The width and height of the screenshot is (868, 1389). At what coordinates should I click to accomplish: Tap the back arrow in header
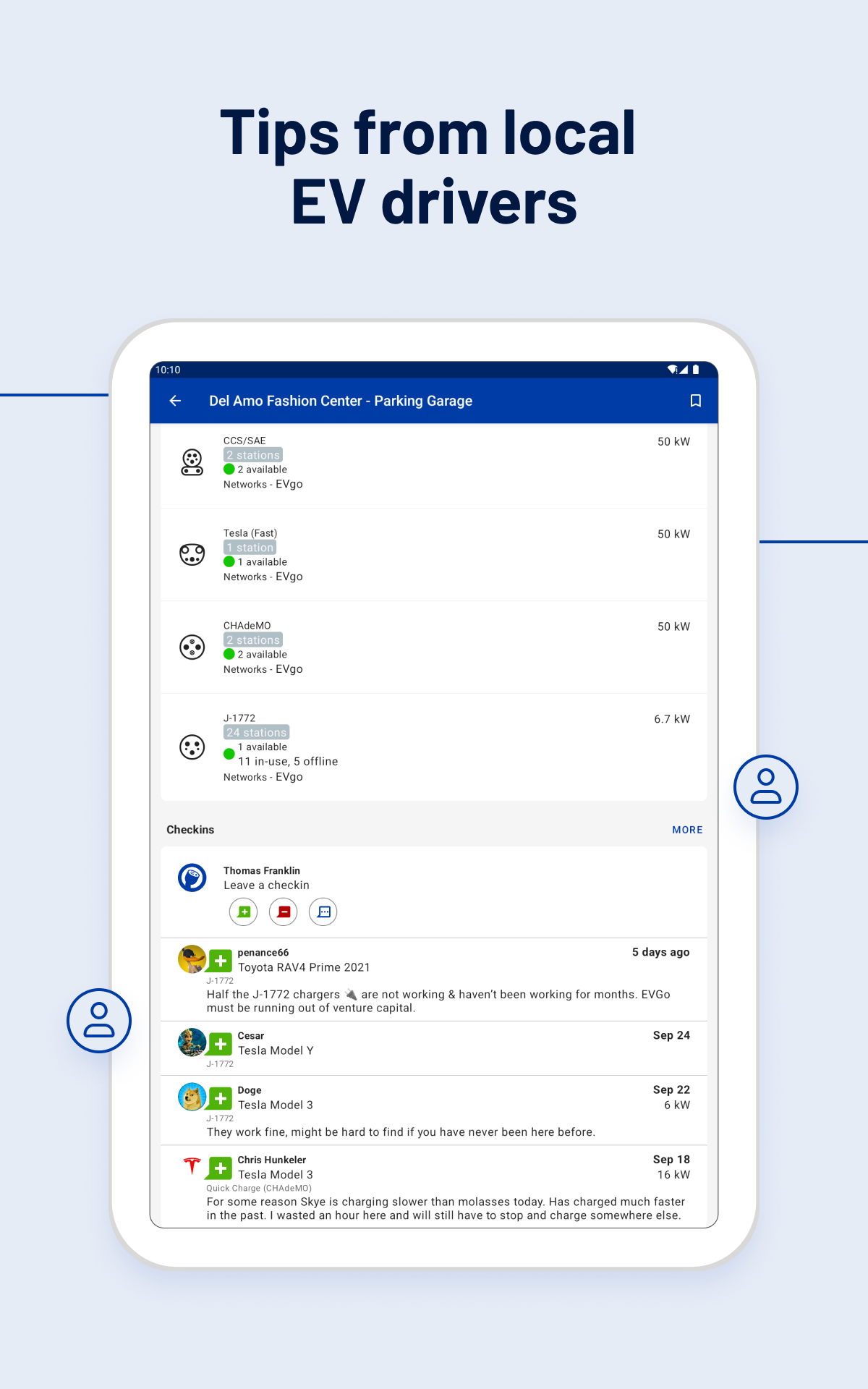tap(175, 401)
